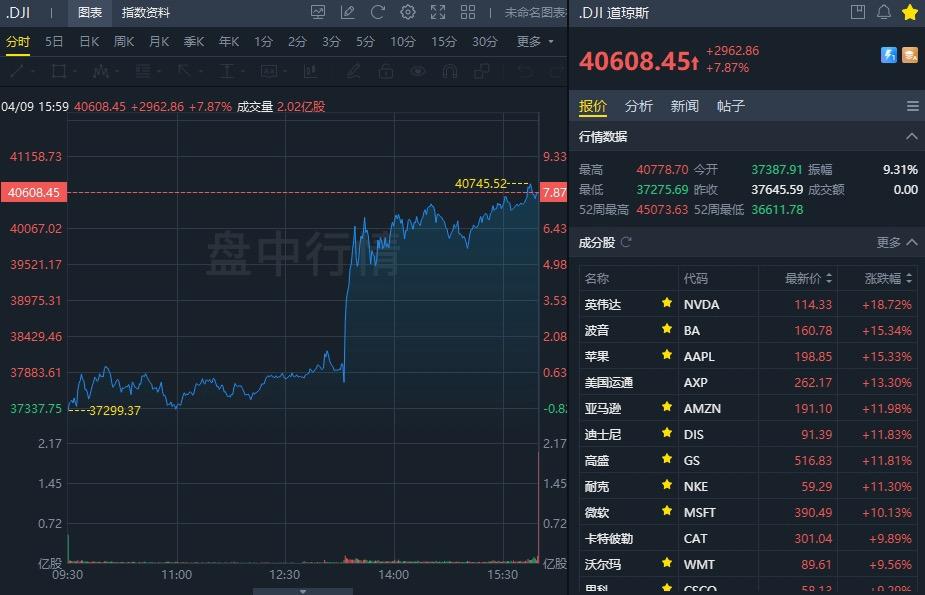Select the wave pattern drawing tool
The width and height of the screenshot is (925, 595).
coord(101,71)
